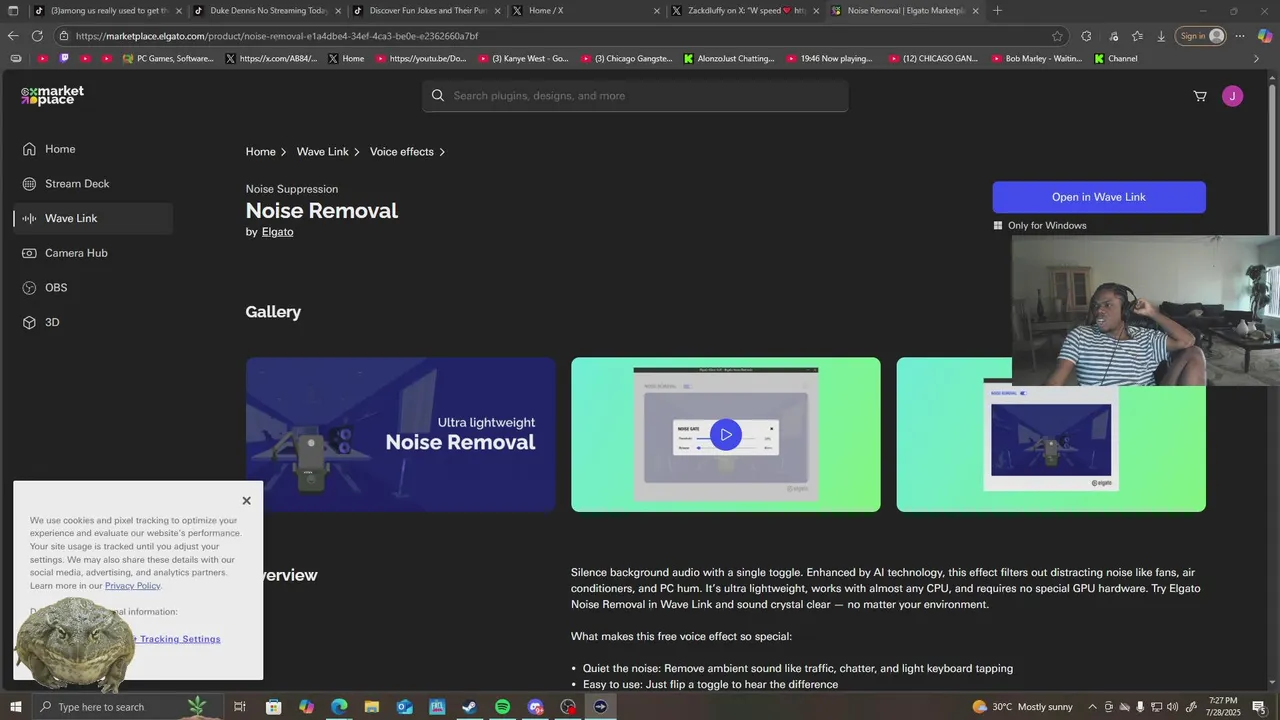The height and width of the screenshot is (720, 1280).
Task: Open browser settings and more menu
Action: (x=1240, y=36)
